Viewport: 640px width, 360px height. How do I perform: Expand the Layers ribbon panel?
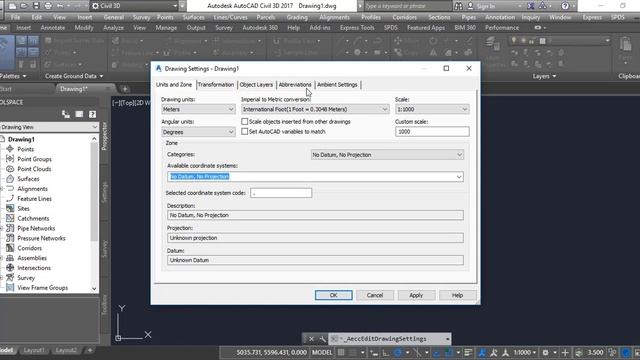pyautogui.click(x=544, y=76)
